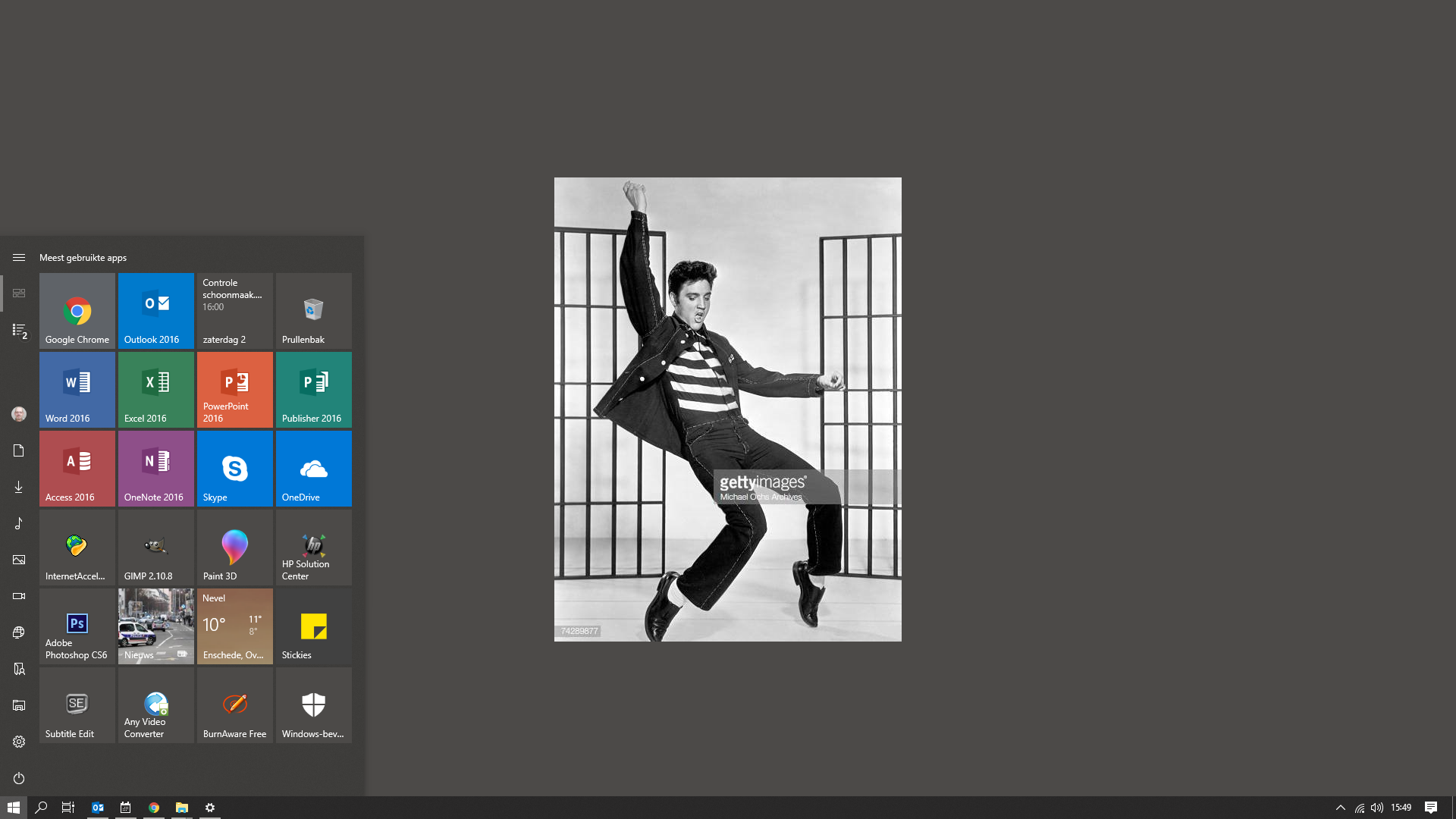Open BurnAware Free tile

point(235,705)
